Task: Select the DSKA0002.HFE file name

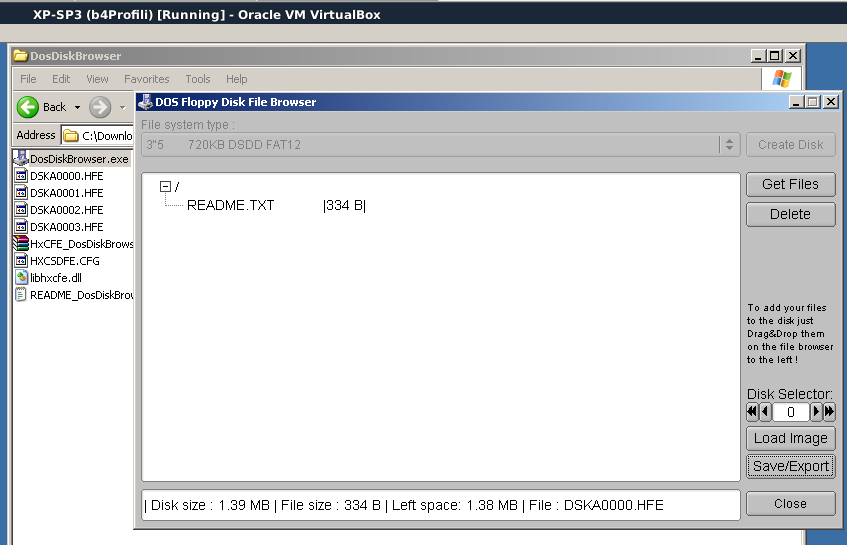Action: coord(66,210)
